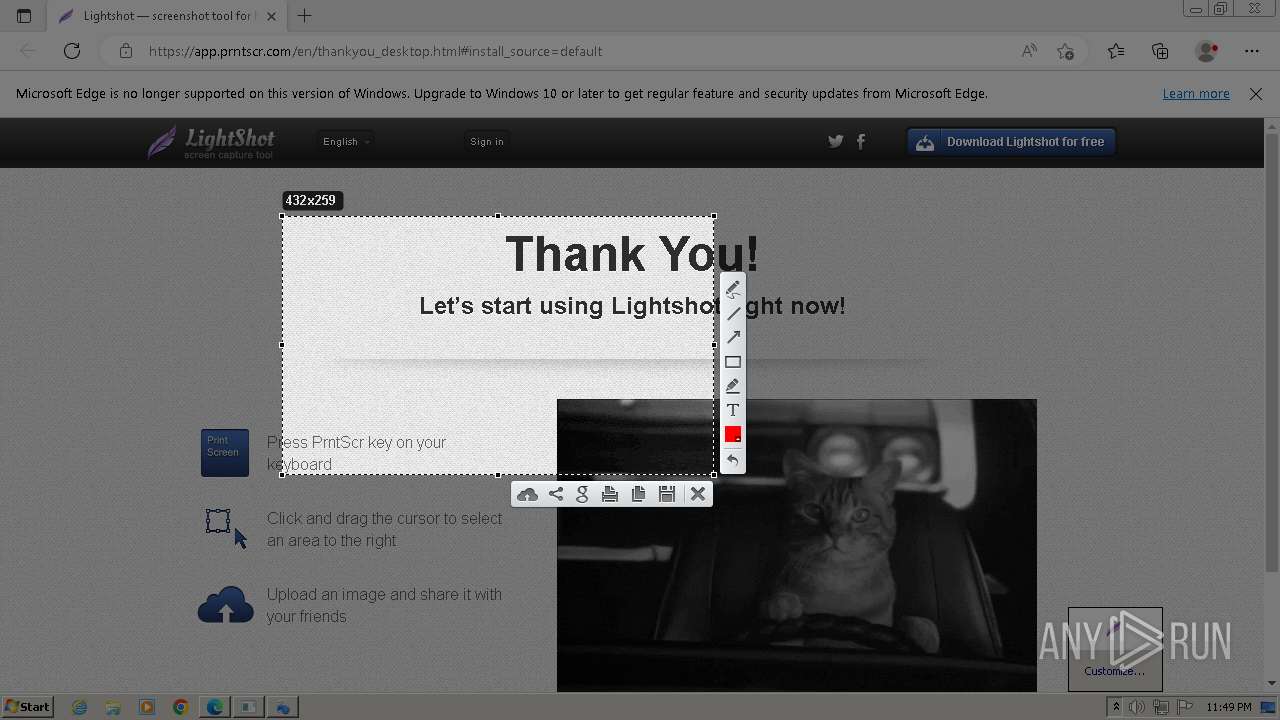Switch to Edge in the taskbar
Screen dimensions: 1280x720
pos(214,707)
